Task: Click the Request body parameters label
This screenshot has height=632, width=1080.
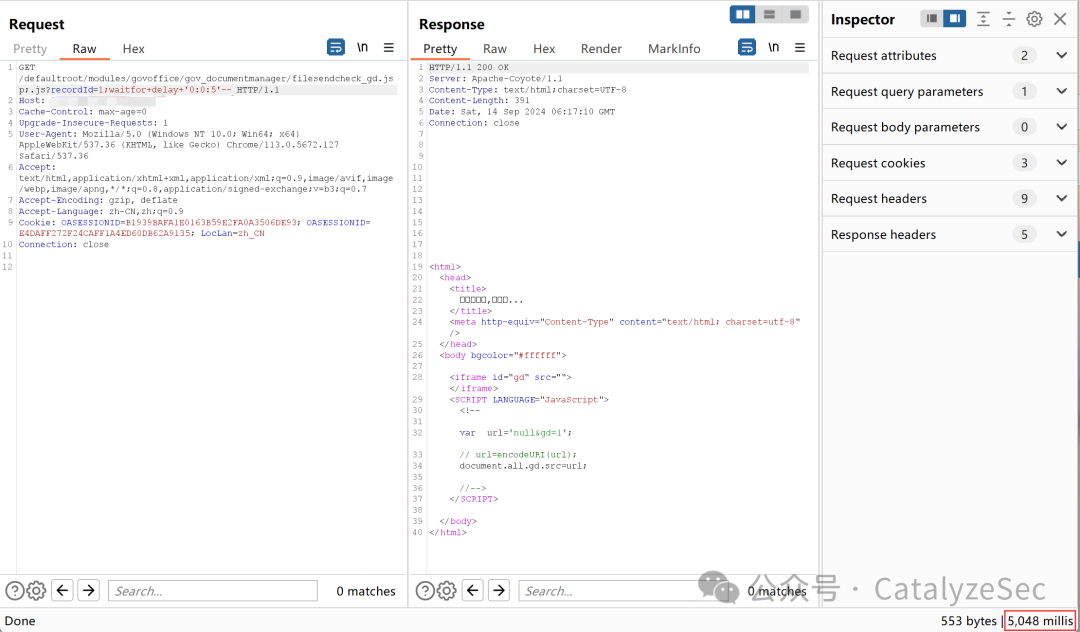Action: (x=905, y=127)
